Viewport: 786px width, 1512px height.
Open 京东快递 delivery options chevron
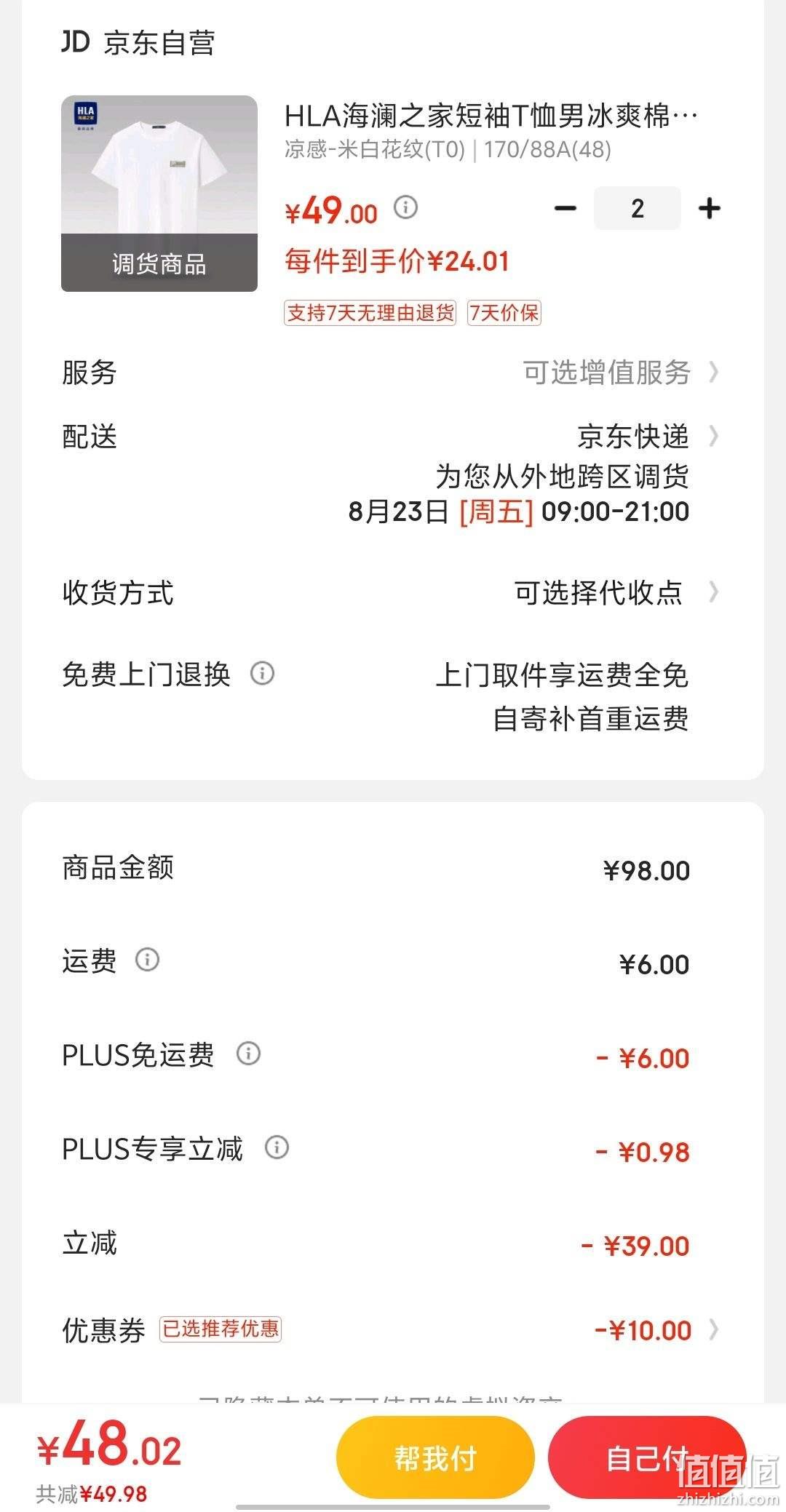pyautogui.click(x=713, y=437)
